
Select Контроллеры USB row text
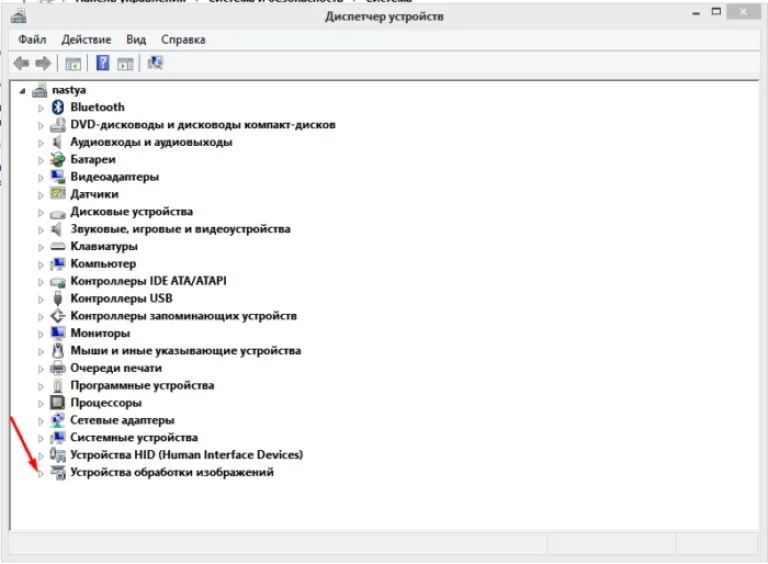121,298
